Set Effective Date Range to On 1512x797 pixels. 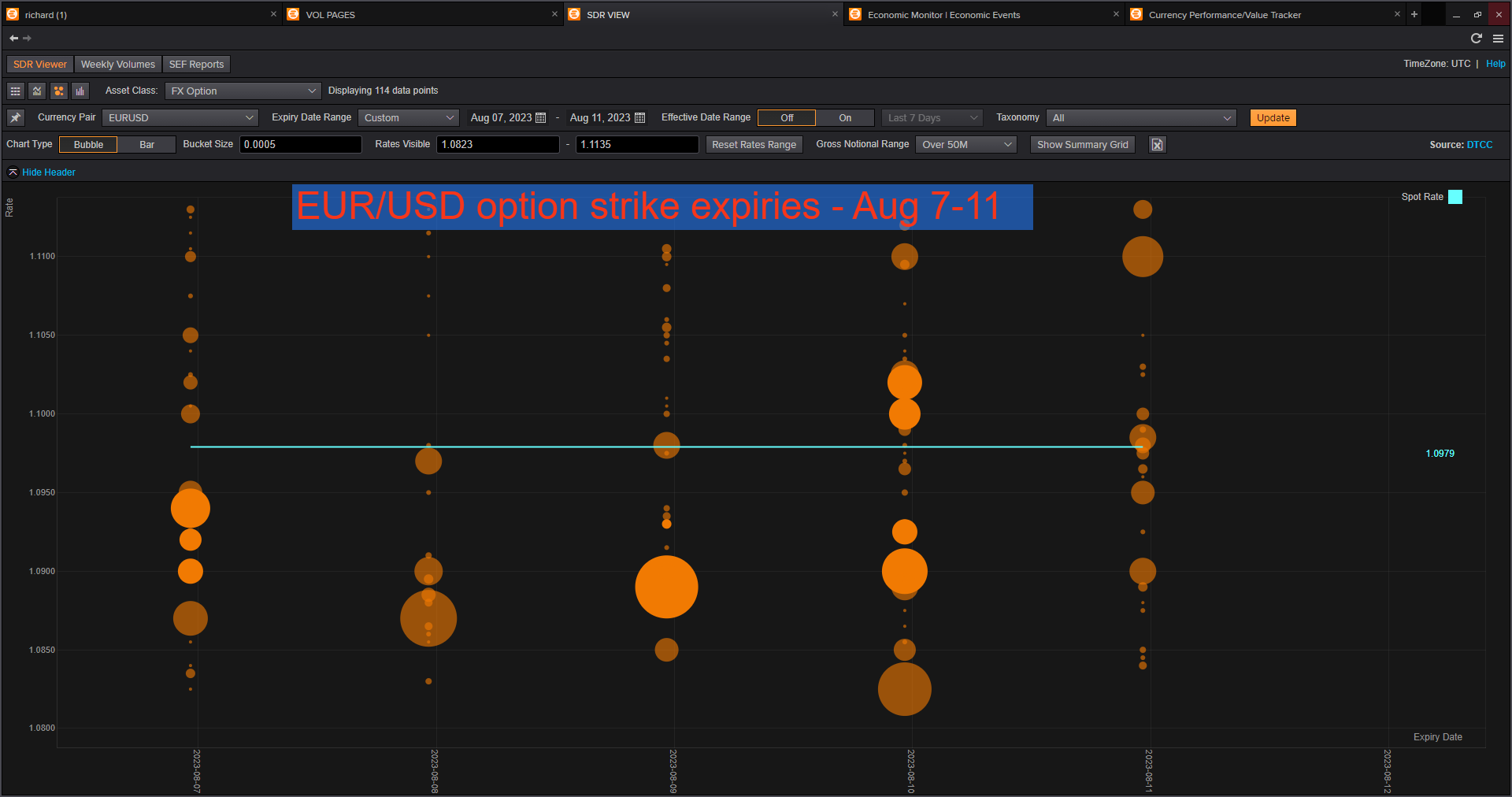point(844,118)
